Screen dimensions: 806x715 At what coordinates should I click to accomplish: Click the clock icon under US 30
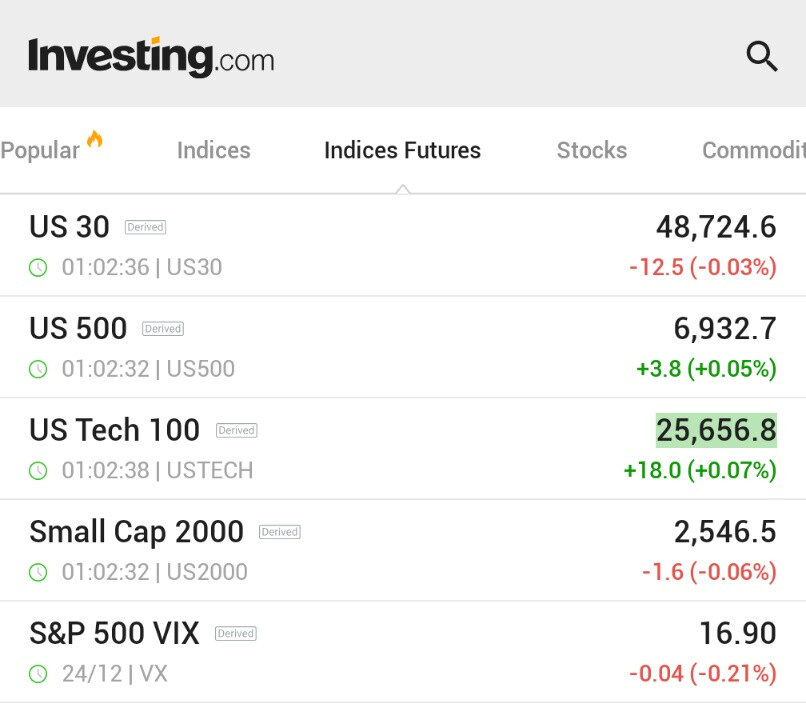(38, 268)
